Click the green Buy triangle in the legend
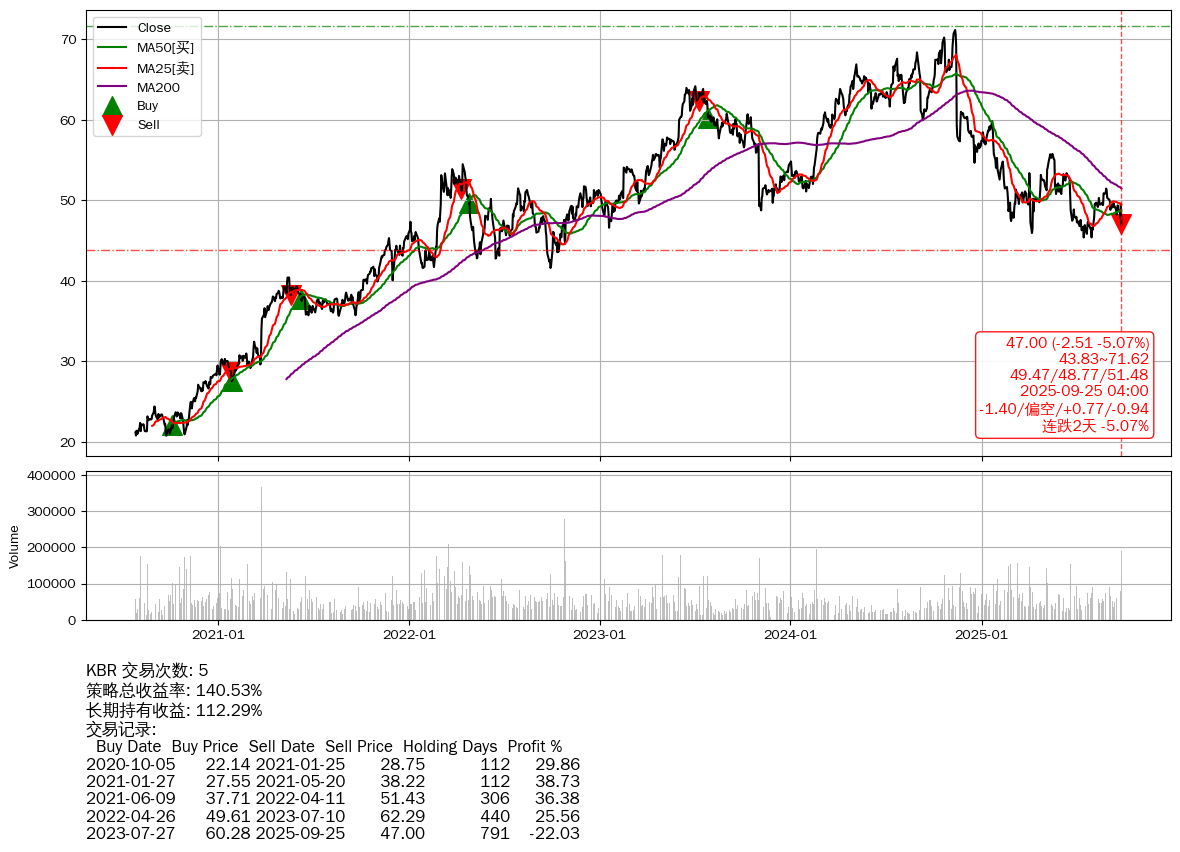Image resolution: width=1180 pixels, height=852 pixels. tap(113, 106)
